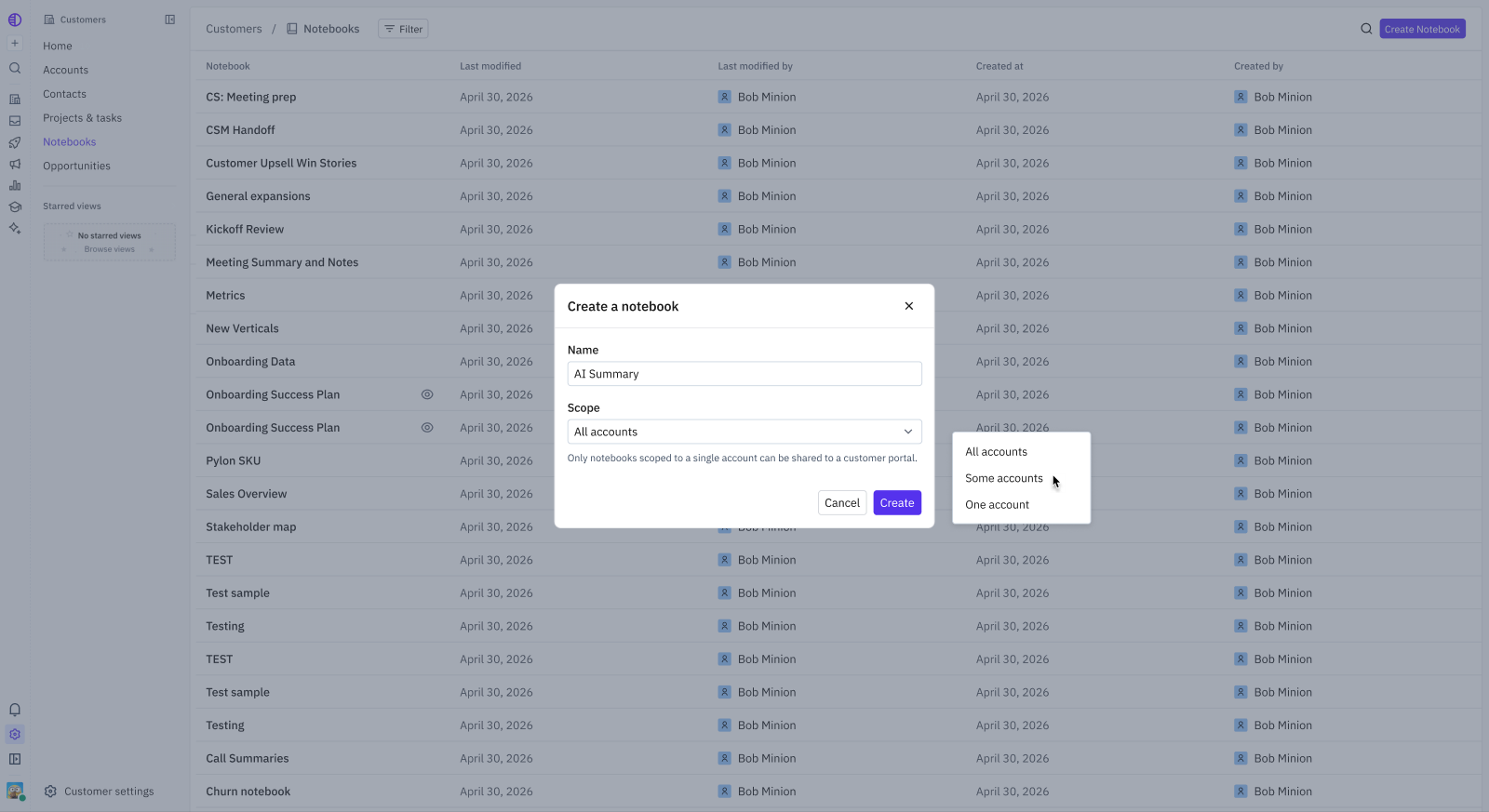
Task: Open the Pylon SKU notebook
Action: pyautogui.click(x=234, y=460)
